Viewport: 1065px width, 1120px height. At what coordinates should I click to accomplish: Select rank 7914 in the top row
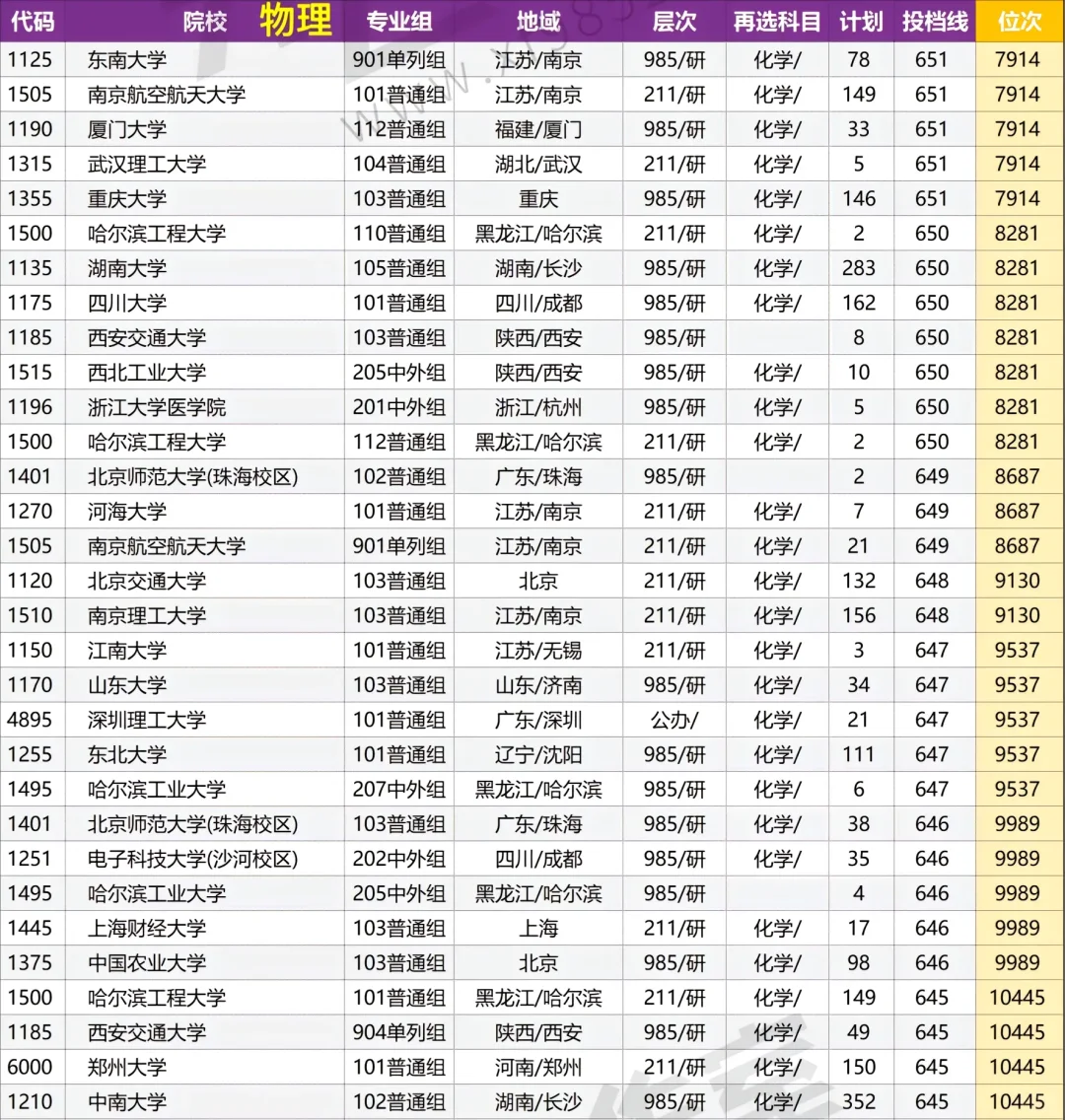(x=1020, y=59)
